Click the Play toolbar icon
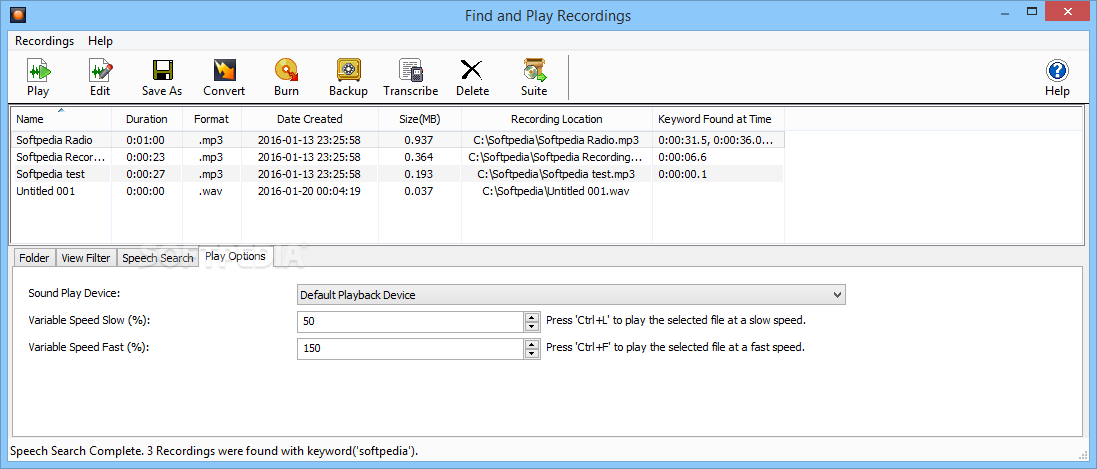Viewport: 1097px width, 469px height. pos(38,77)
